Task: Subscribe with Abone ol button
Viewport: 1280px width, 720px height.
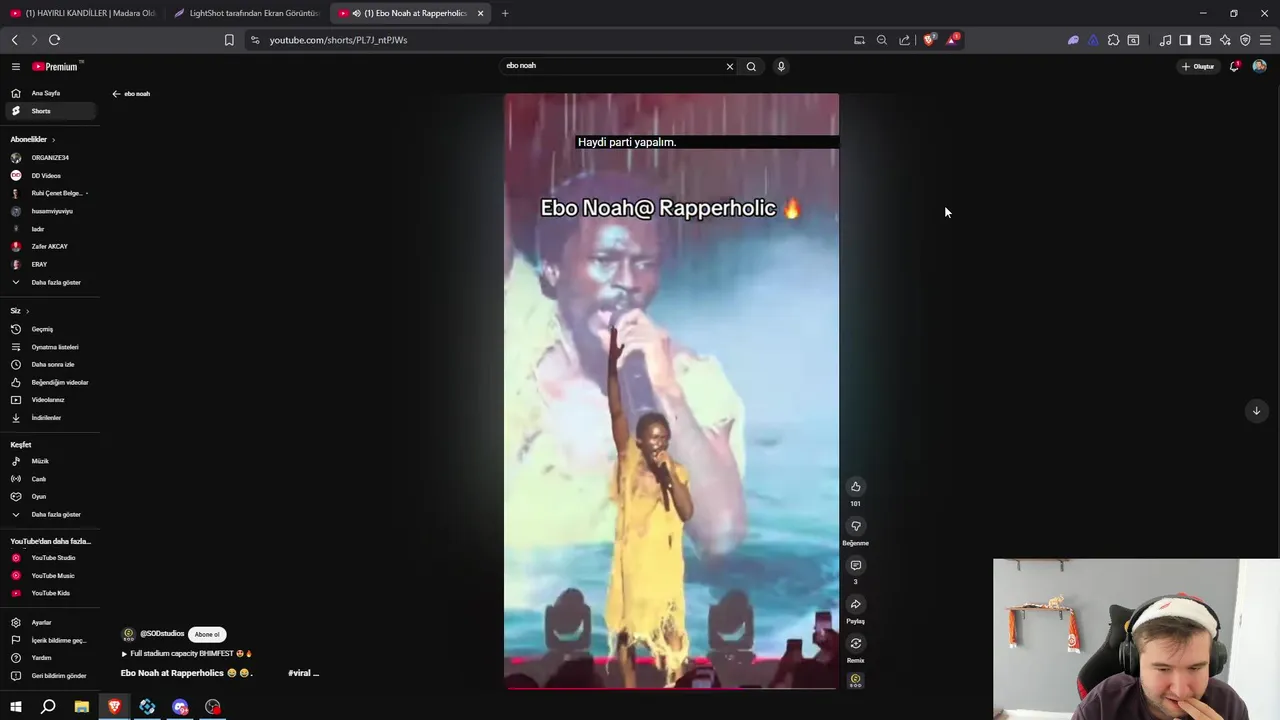Action: point(207,634)
